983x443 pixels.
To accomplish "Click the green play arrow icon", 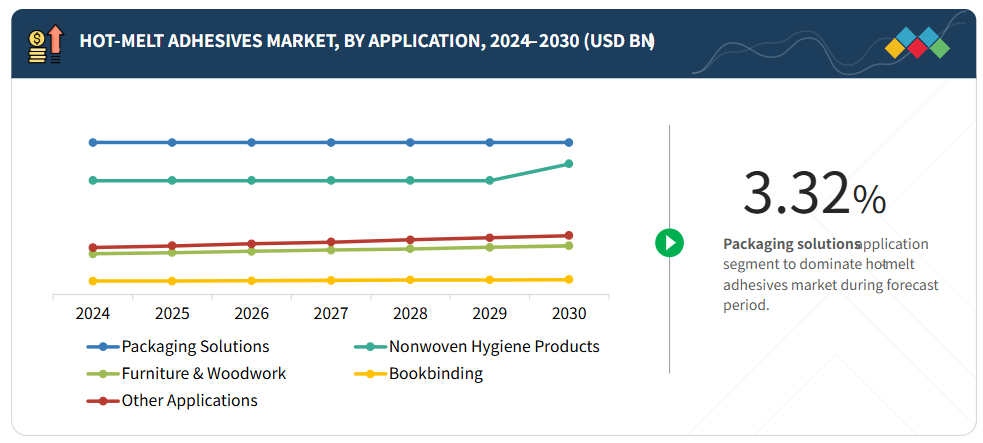I will 669,242.
